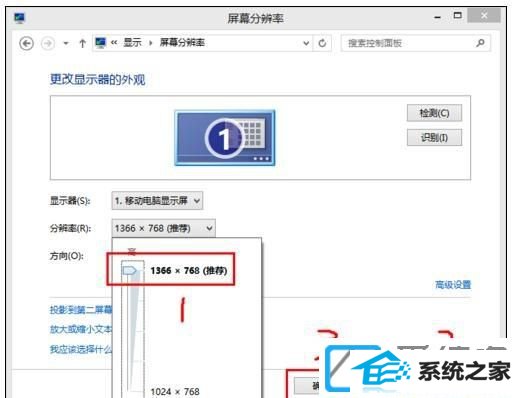Click the 1024 × 768 resolution label

175,391
